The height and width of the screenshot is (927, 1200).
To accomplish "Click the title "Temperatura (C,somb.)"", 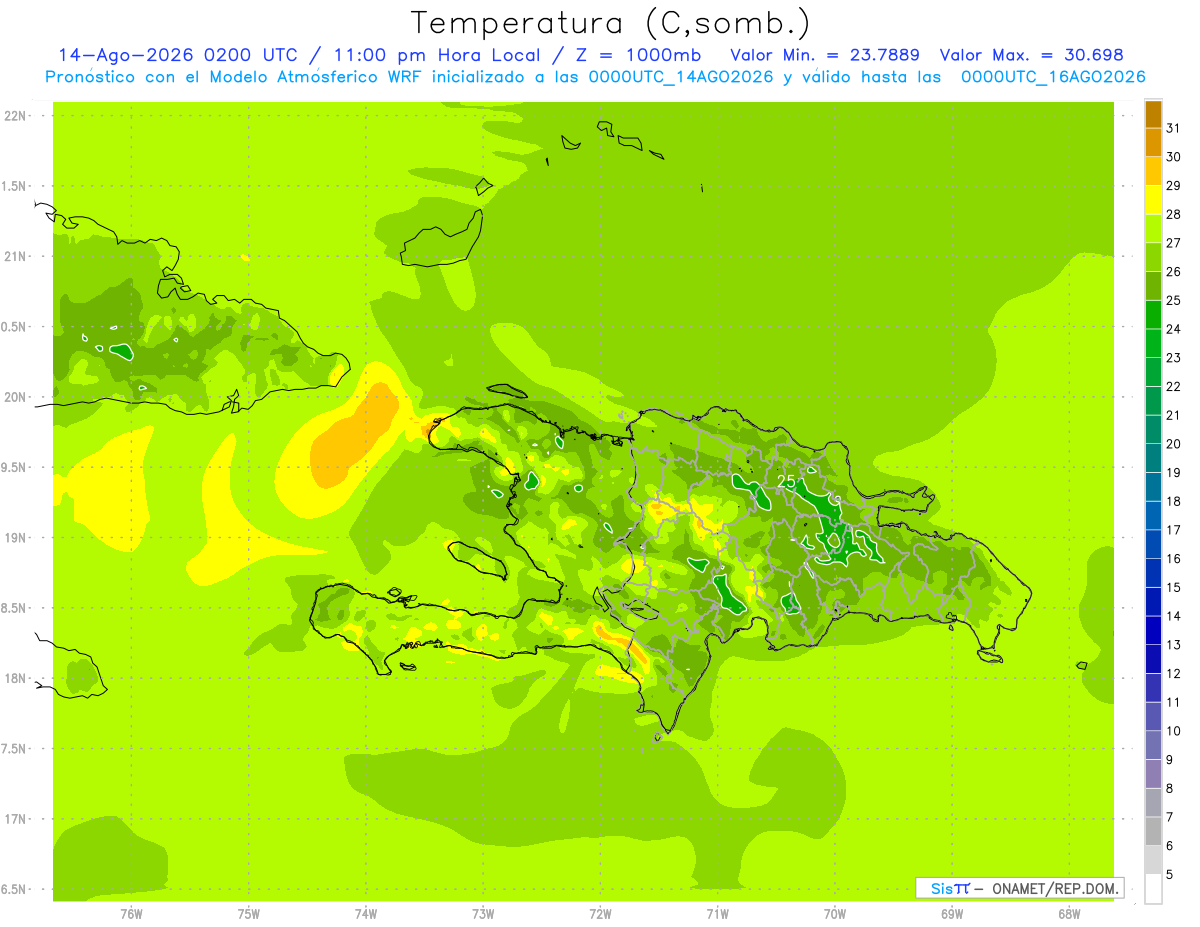I will point(610,24).
